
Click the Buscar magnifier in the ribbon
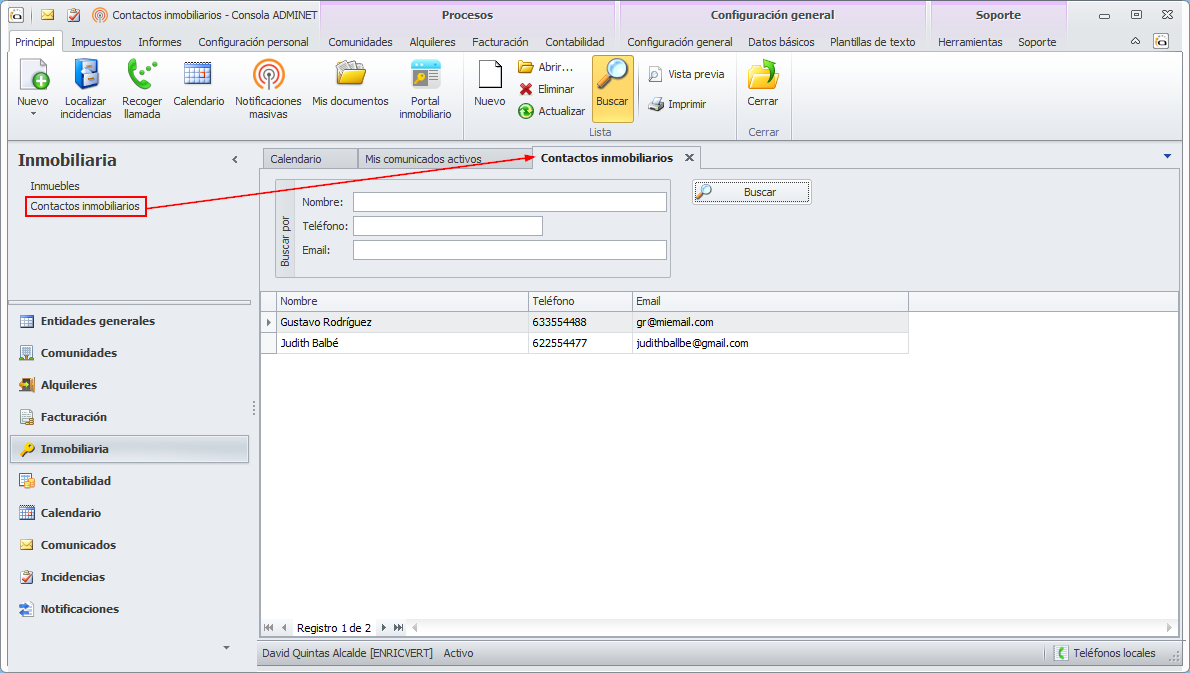pyautogui.click(x=612, y=89)
